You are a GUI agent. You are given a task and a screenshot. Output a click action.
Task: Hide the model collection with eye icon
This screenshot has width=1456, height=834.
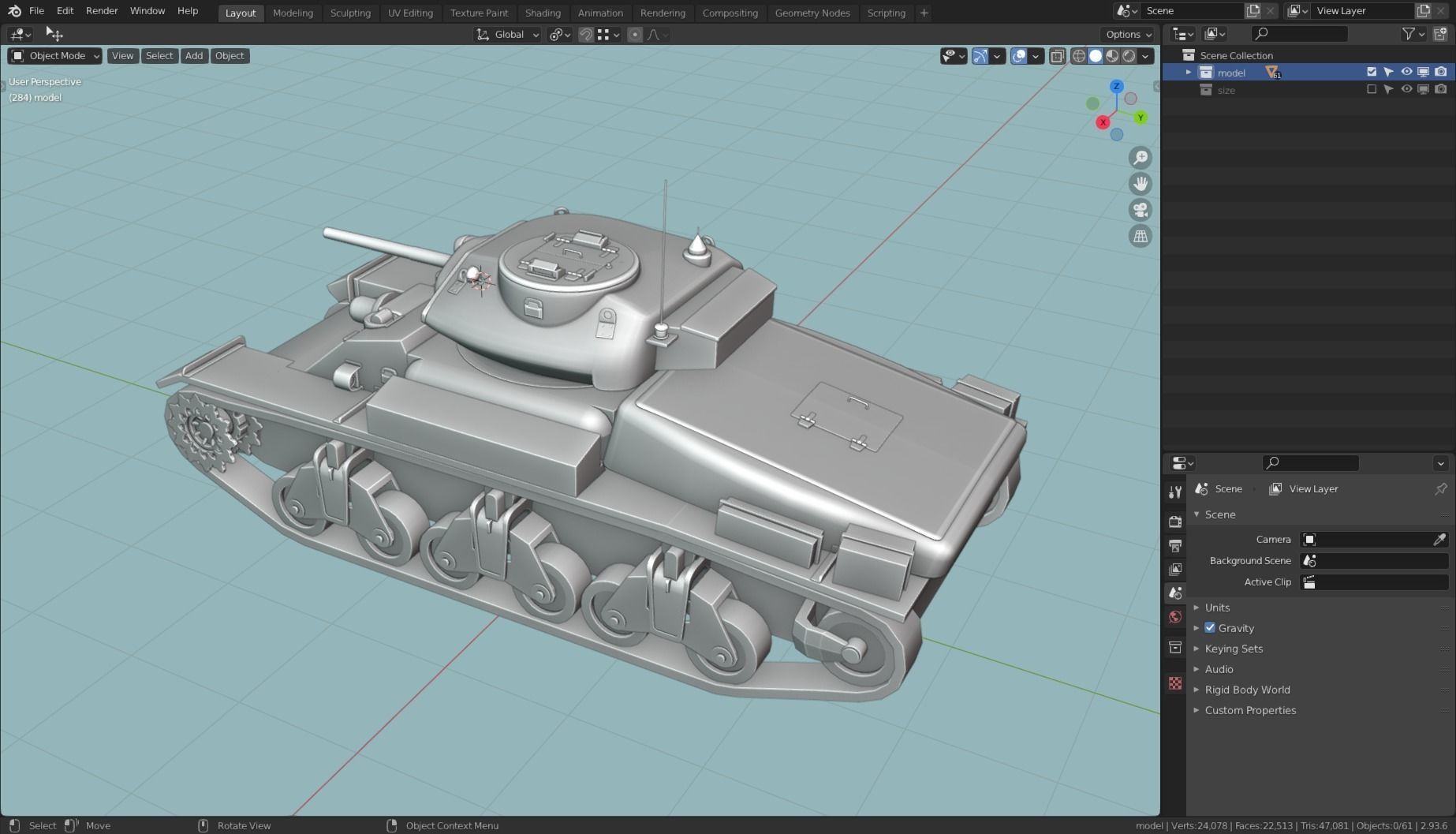pos(1406,72)
